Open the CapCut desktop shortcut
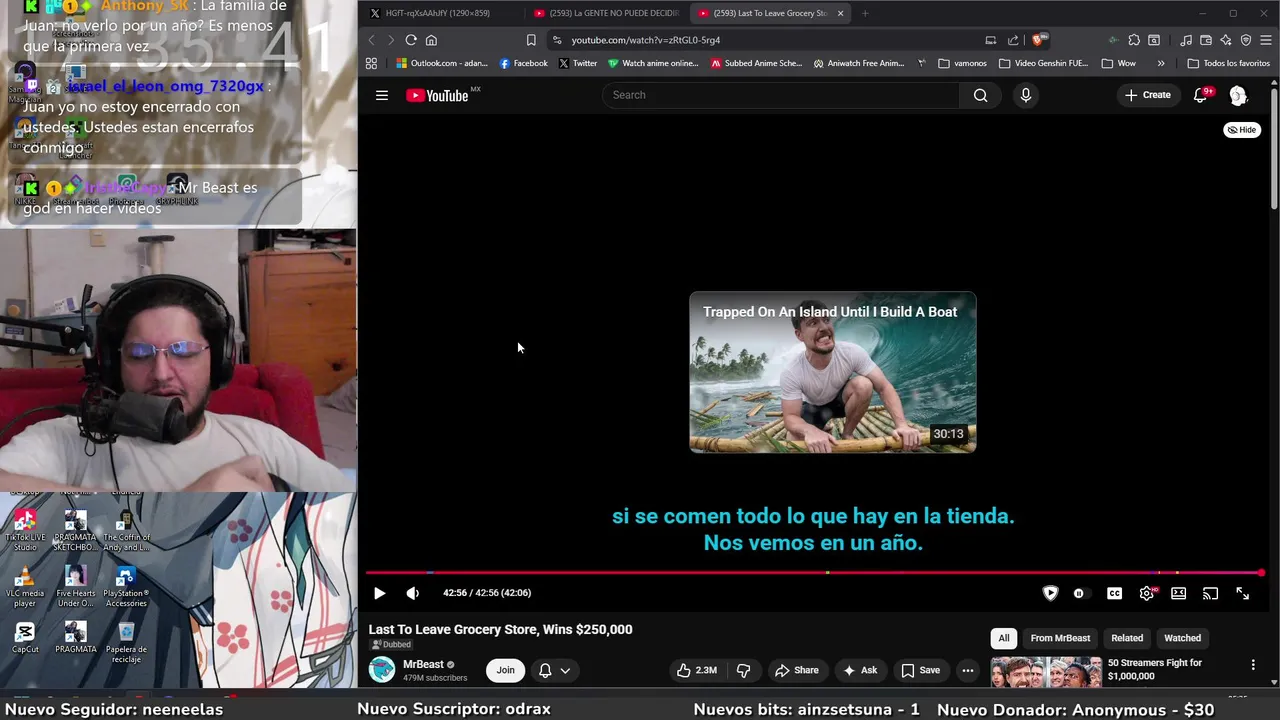 coord(25,638)
